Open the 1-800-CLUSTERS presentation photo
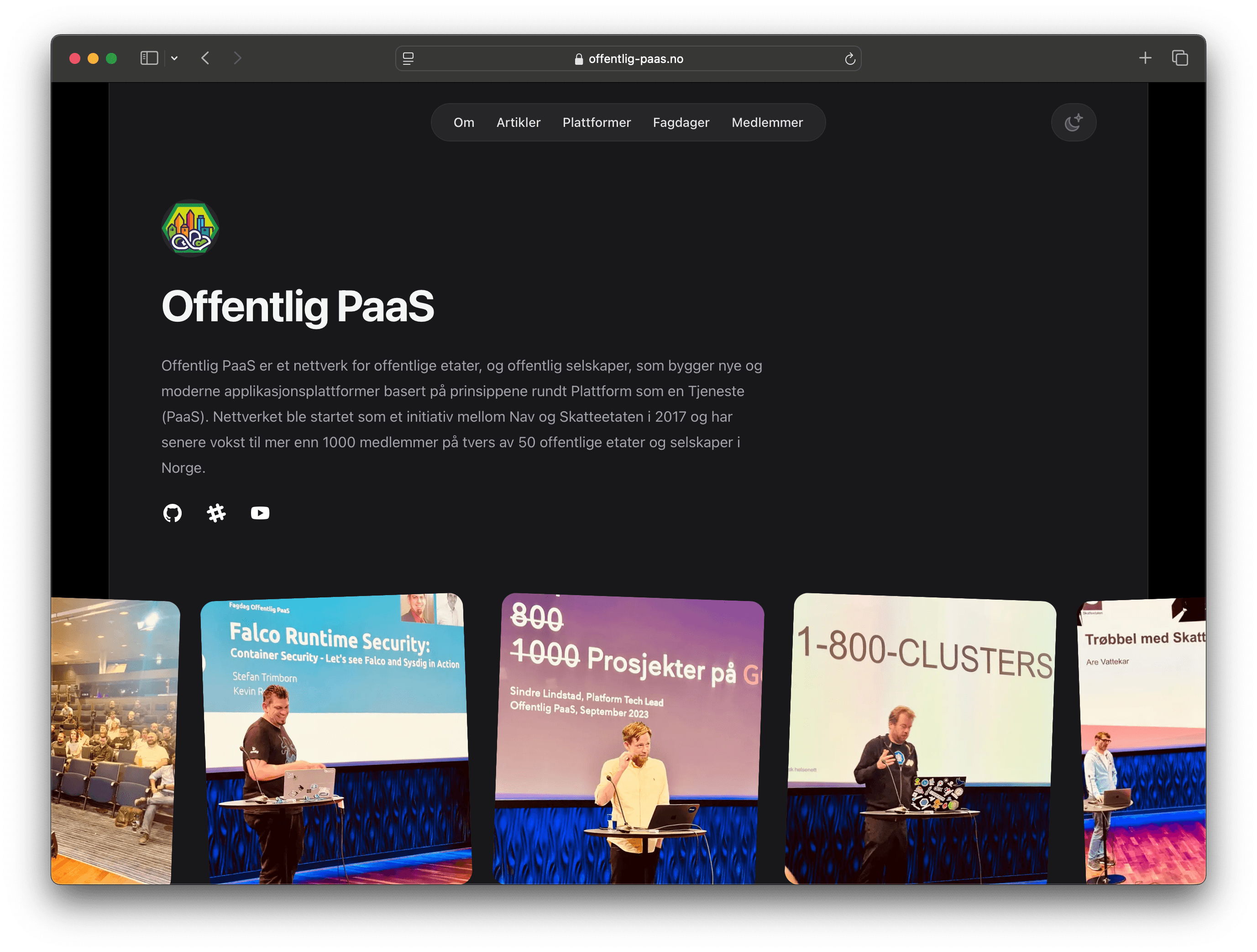 [921, 739]
